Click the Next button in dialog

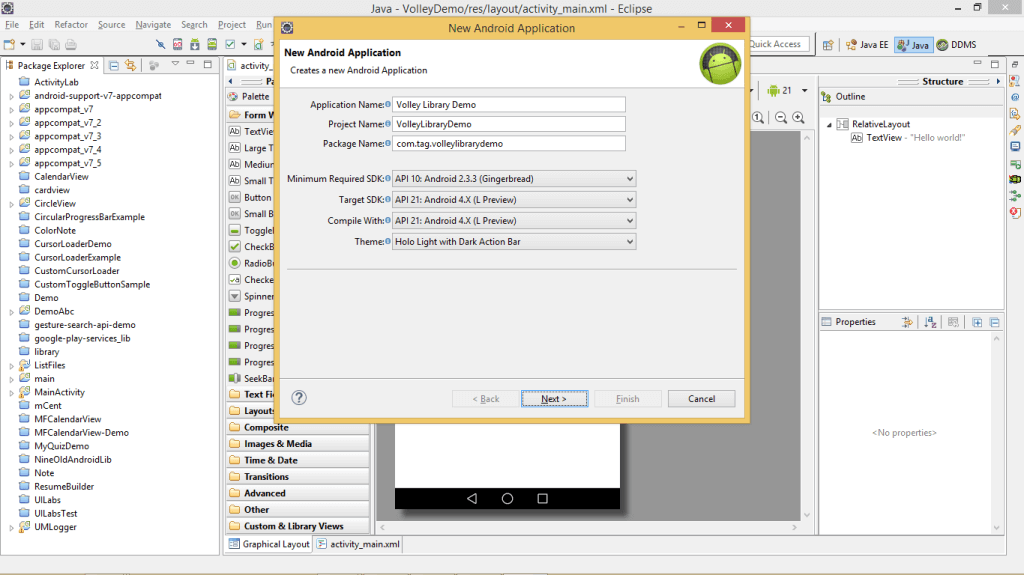[554, 399]
